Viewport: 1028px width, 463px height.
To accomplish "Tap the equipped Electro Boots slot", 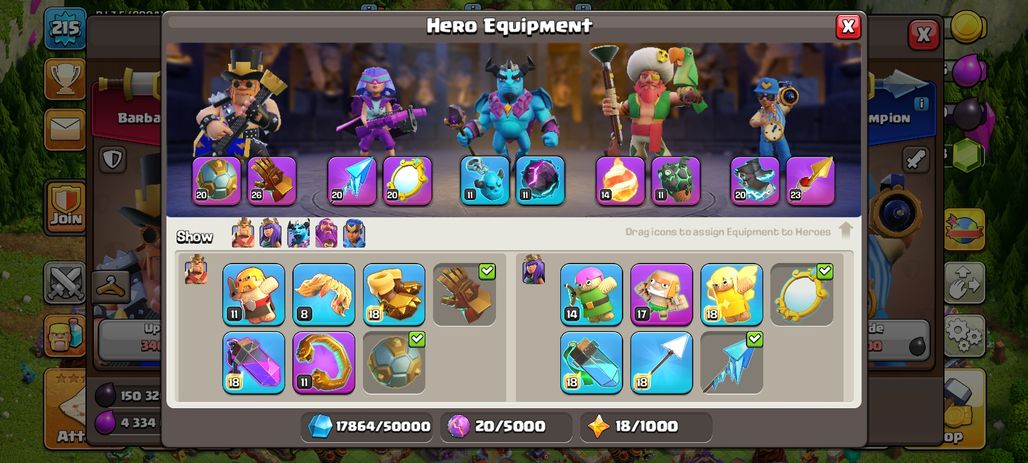I will (755, 181).
